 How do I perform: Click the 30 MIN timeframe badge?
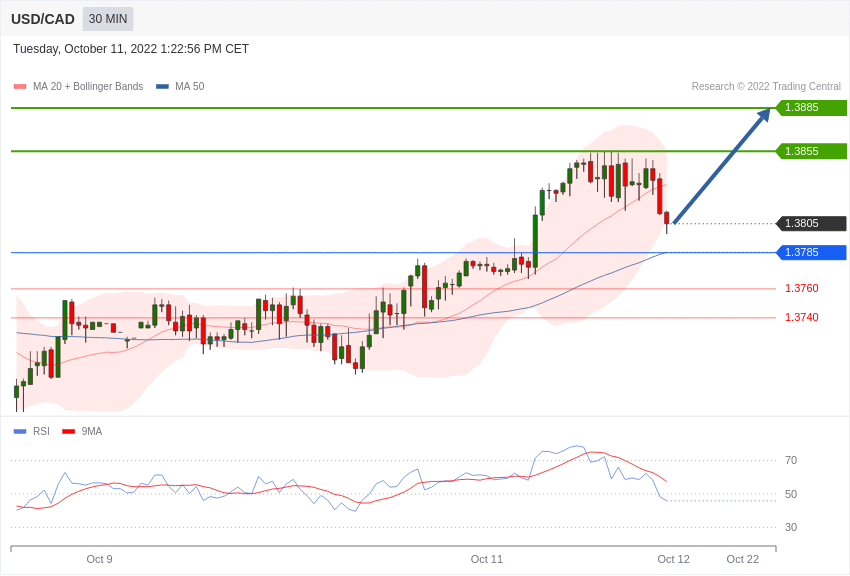tap(108, 19)
